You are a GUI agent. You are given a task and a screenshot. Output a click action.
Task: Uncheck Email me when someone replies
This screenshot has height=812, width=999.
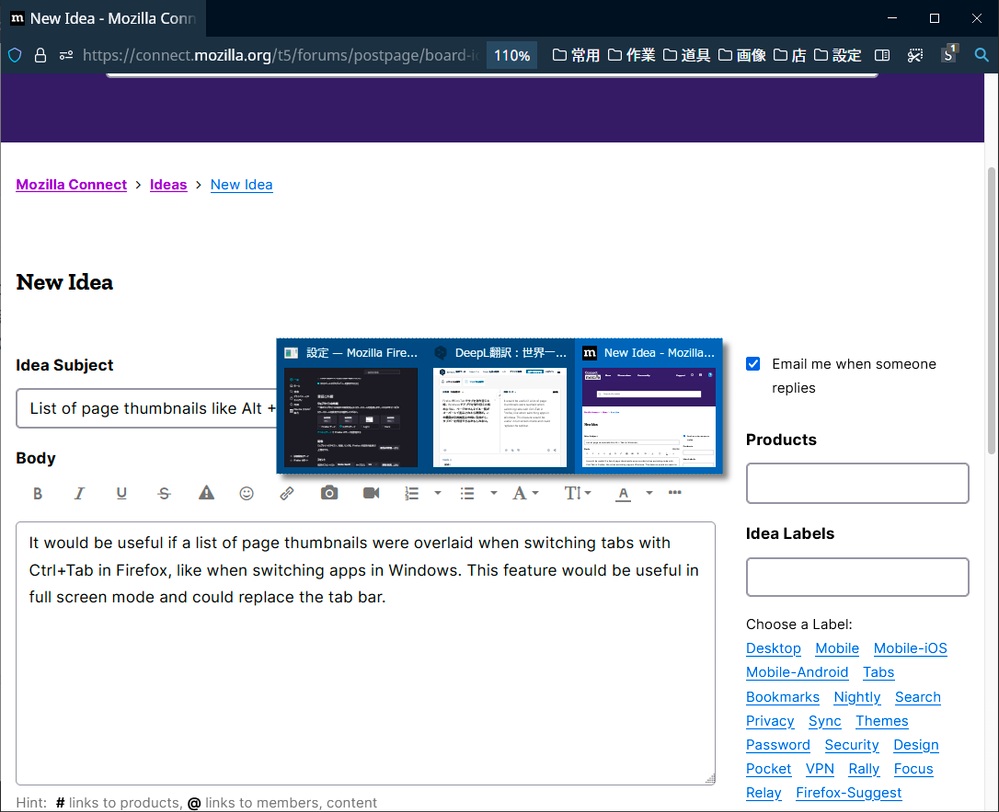pyautogui.click(x=753, y=364)
